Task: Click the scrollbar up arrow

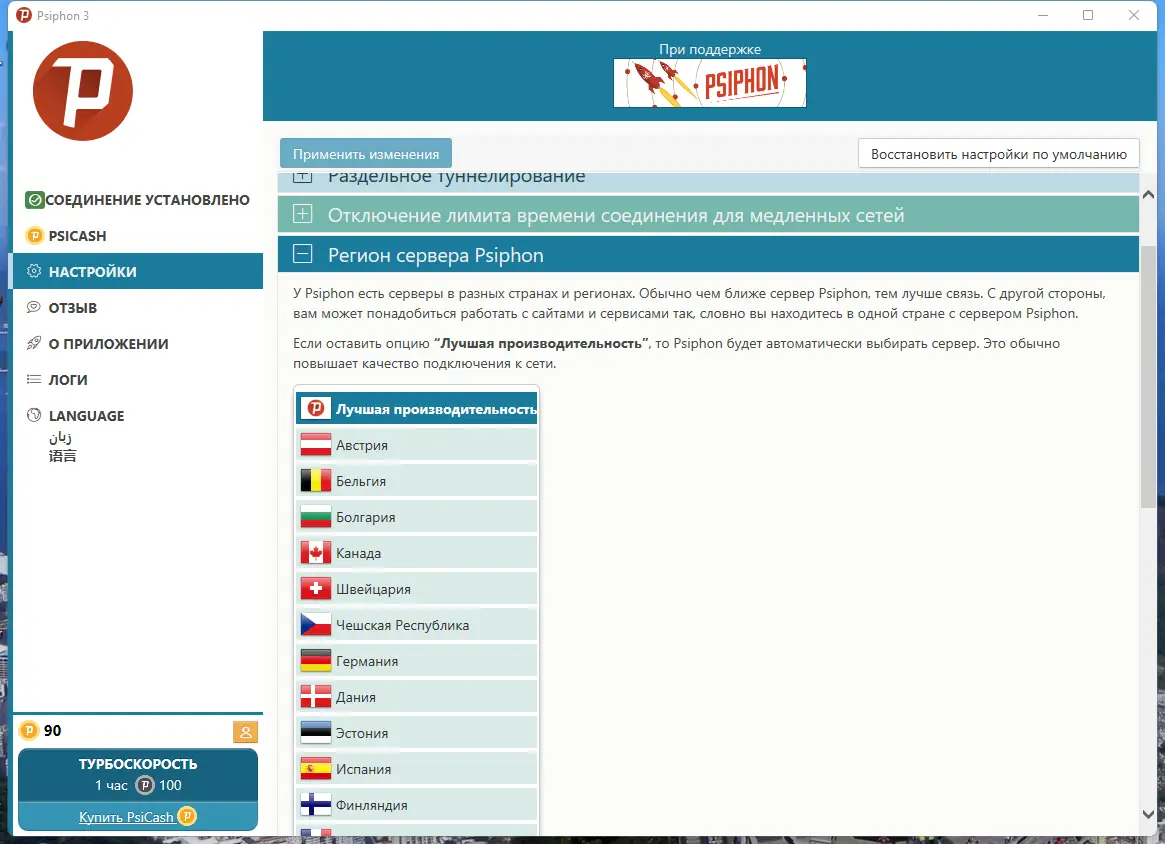Action: 1148,195
